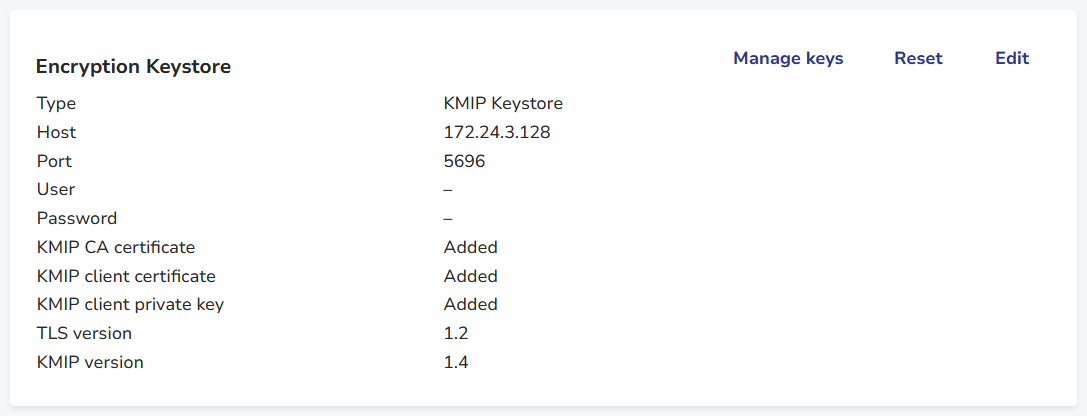
Task: Click the Added status for KMIP CA certificate
Action: (x=470, y=247)
